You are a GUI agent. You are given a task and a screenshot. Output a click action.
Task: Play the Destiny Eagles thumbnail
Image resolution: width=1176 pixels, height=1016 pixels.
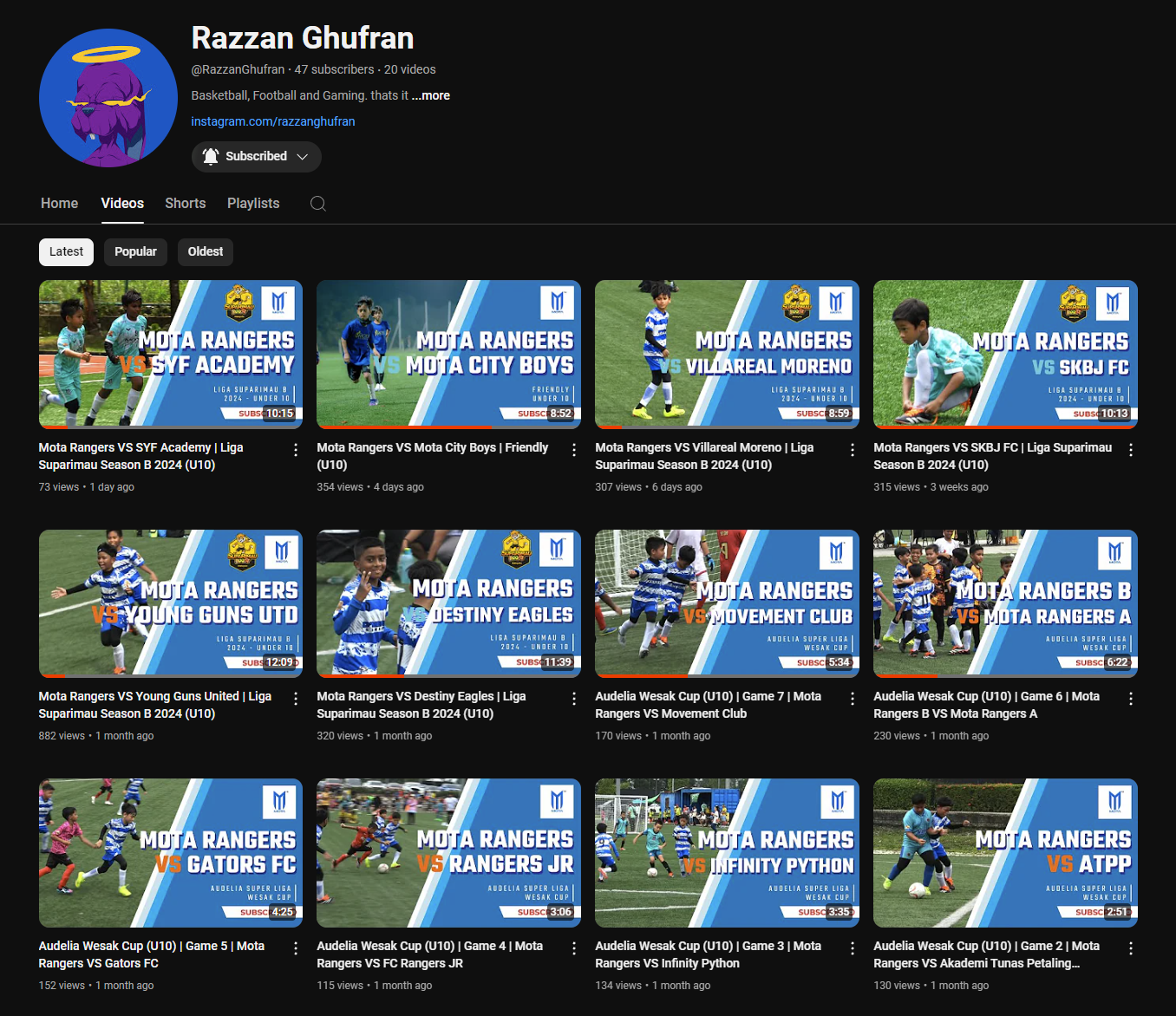pyautogui.click(x=448, y=603)
